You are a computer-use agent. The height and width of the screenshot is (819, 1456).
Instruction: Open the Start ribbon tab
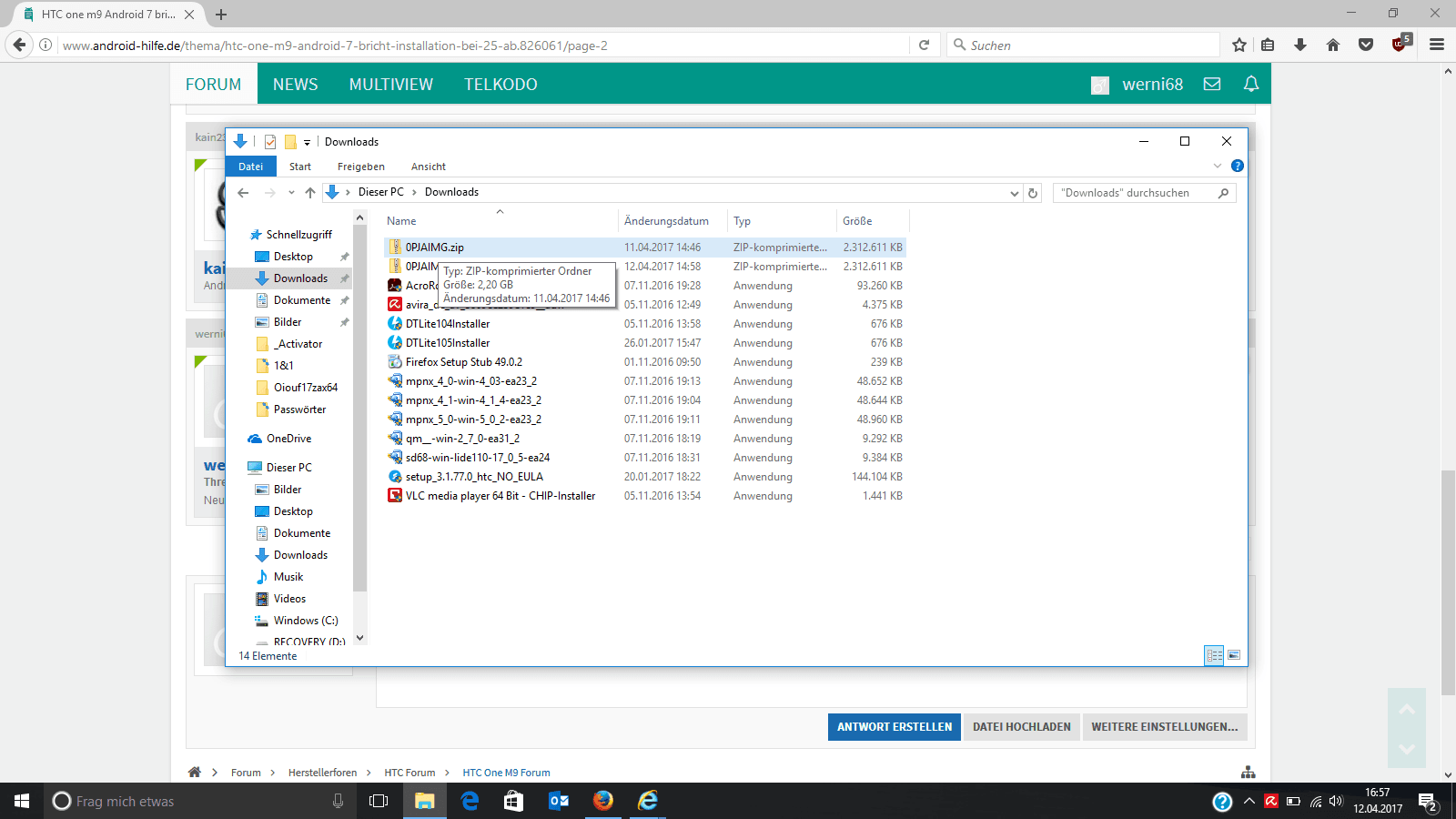click(300, 167)
